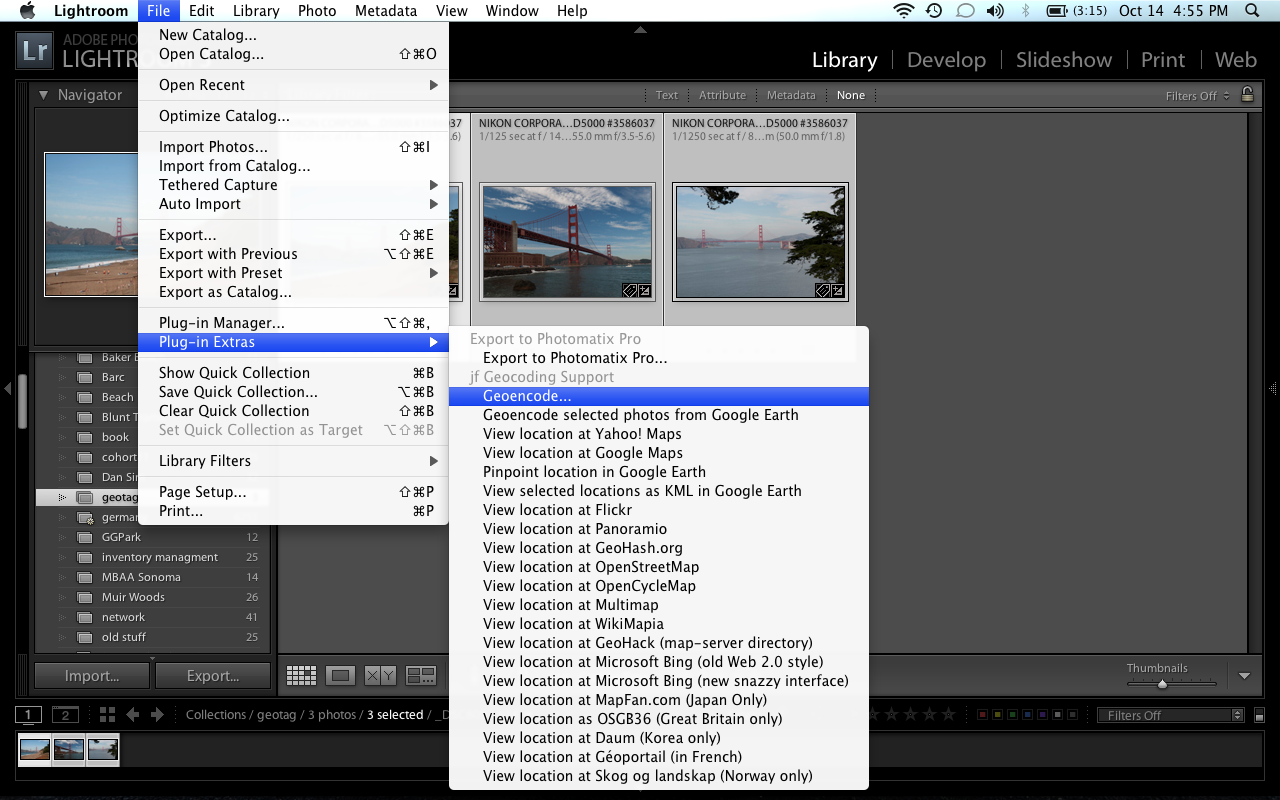The image size is (1280, 800).
Task: Switch to the Develop module
Action: point(946,60)
